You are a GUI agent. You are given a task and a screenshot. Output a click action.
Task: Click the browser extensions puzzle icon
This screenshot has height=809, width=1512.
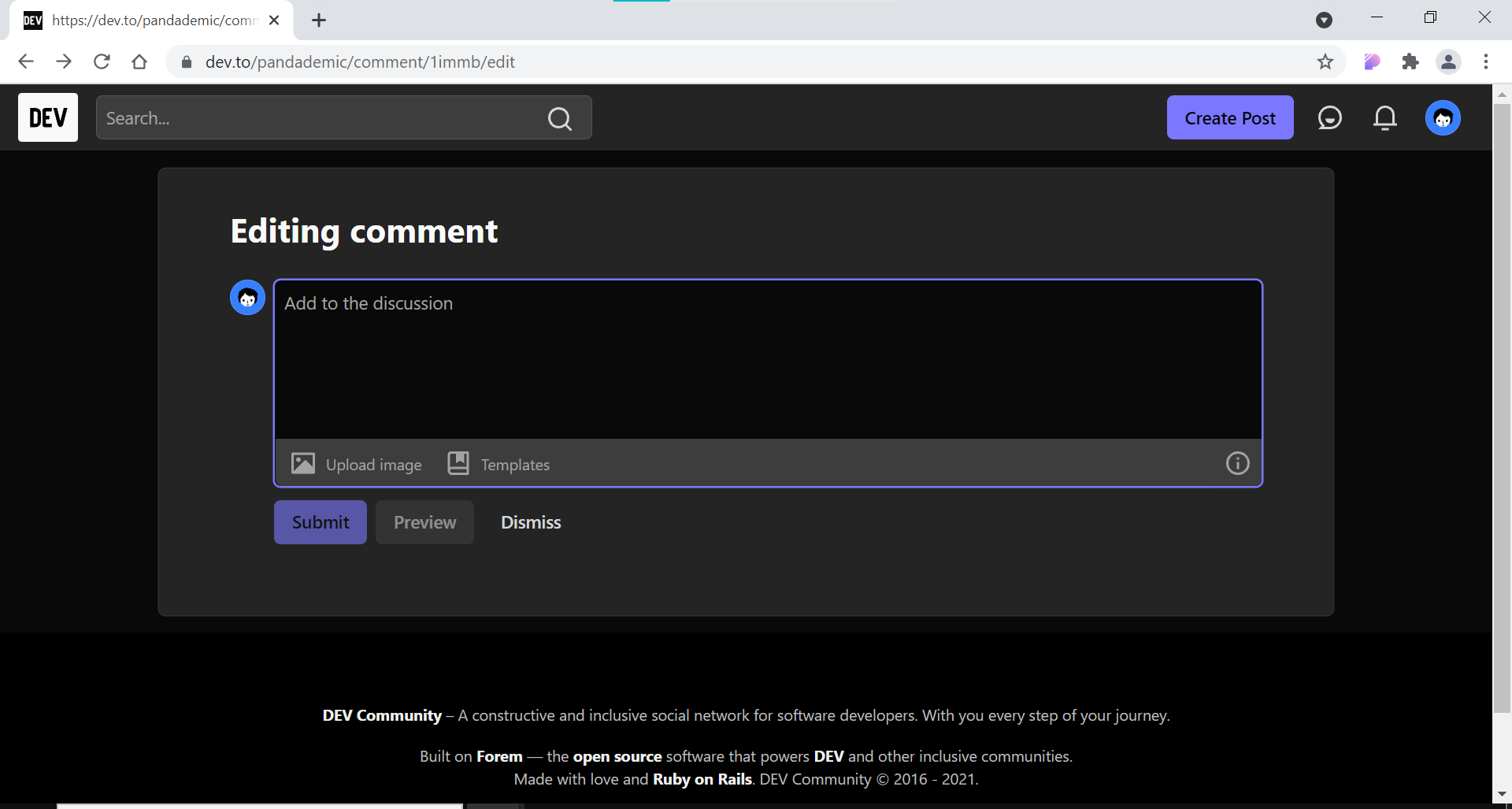[1410, 61]
